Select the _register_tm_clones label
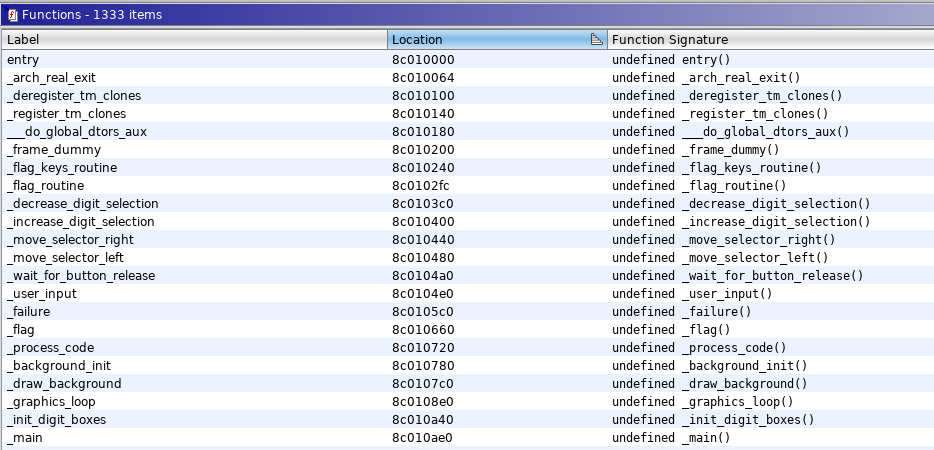The image size is (934, 450). (x=67, y=113)
